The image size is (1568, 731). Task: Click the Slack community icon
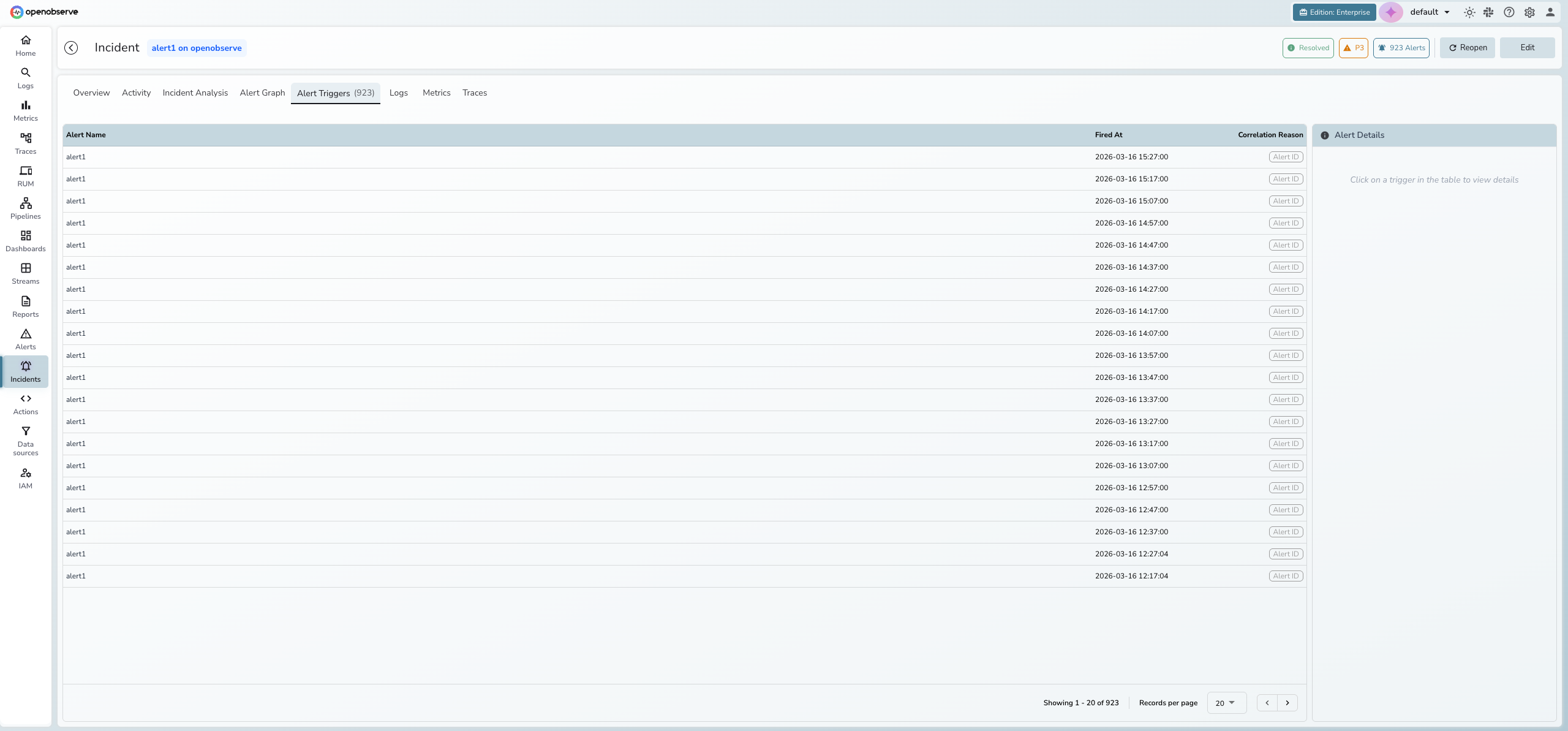[1488, 12]
